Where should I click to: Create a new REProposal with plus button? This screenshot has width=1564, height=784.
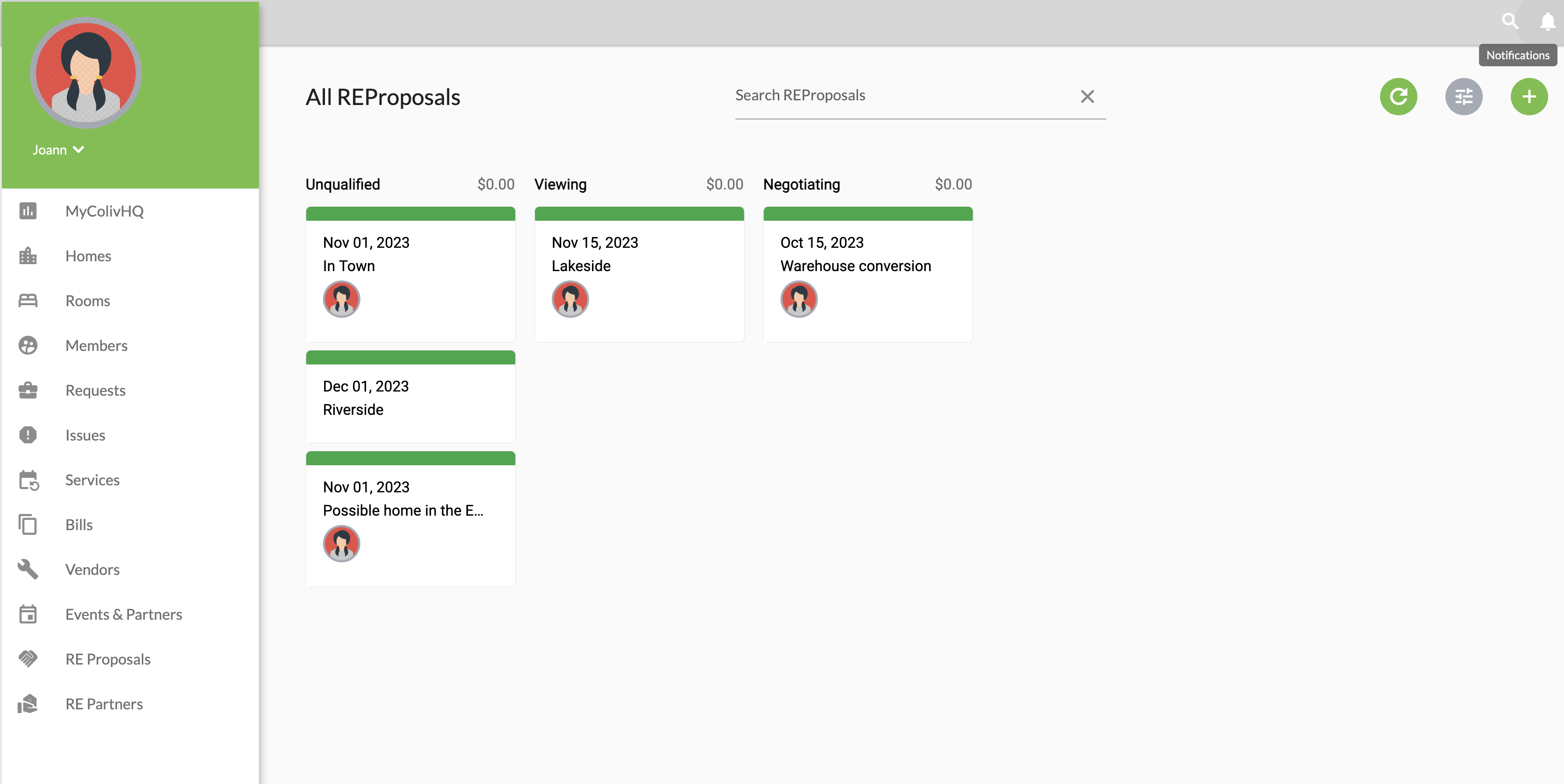pyautogui.click(x=1529, y=97)
